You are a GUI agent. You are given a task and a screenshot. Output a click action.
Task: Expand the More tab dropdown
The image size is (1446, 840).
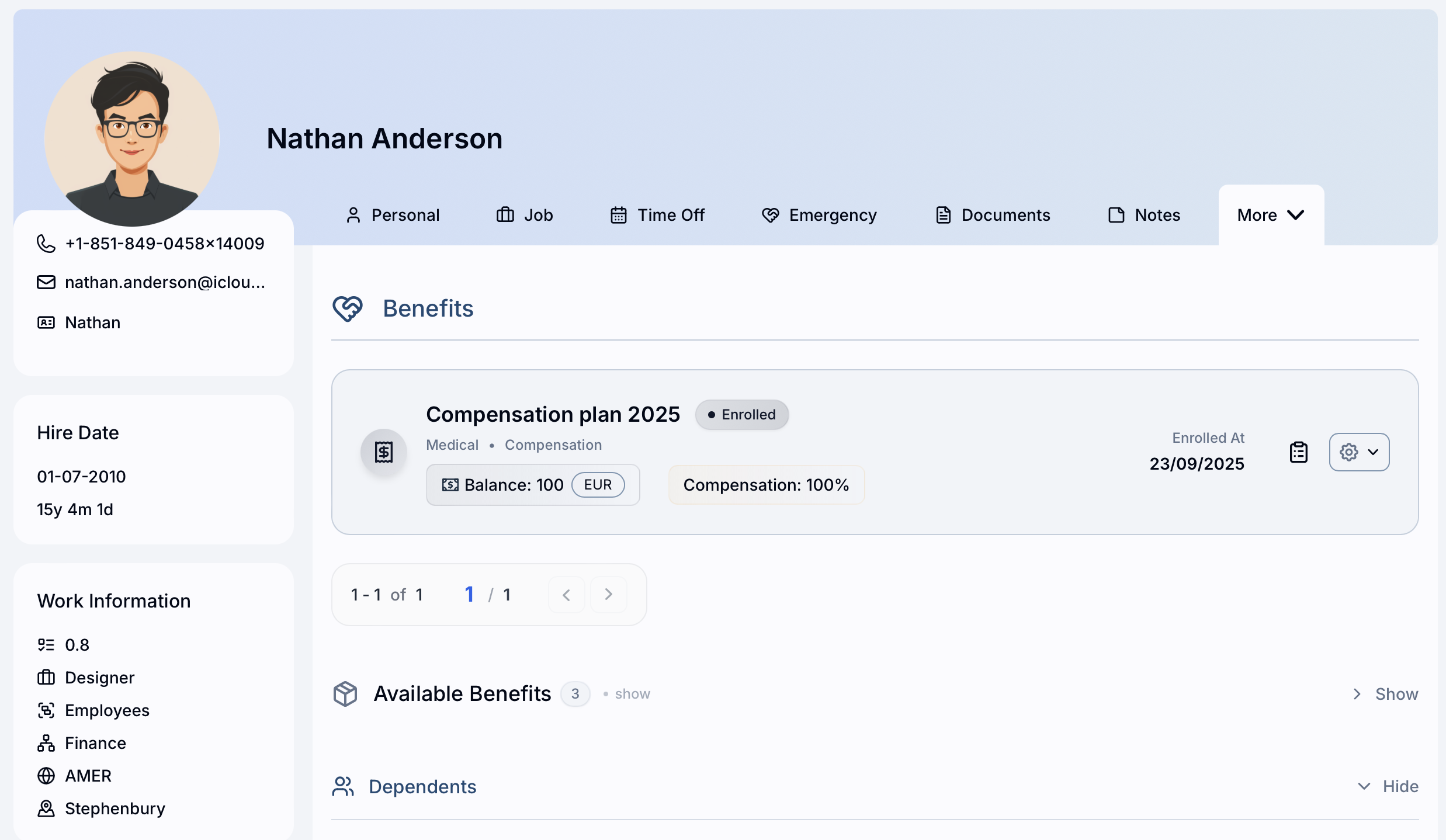(x=1270, y=215)
